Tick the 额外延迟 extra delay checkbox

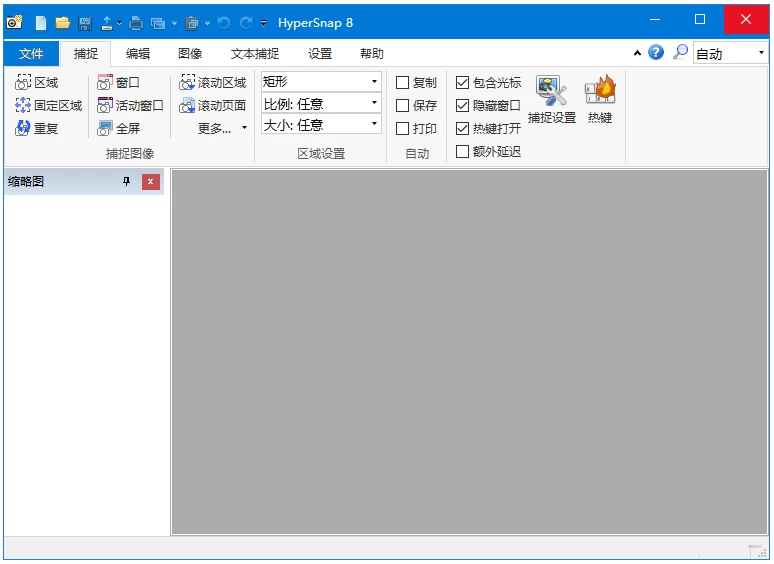click(463, 152)
